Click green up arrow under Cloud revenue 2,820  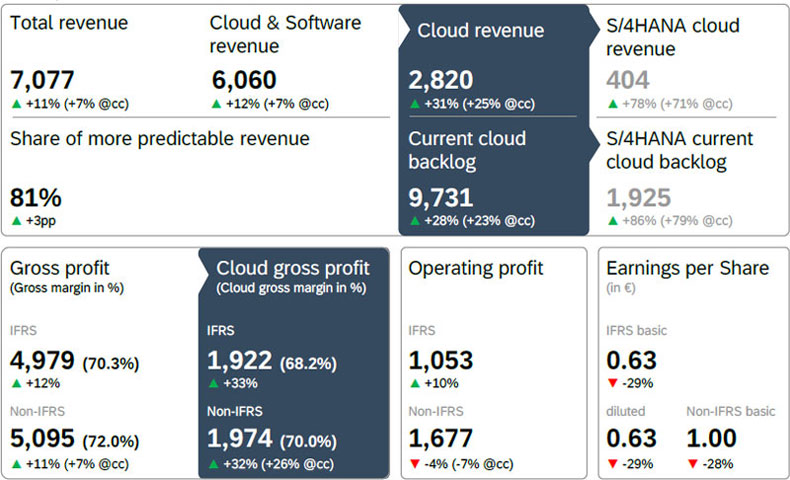415,103
